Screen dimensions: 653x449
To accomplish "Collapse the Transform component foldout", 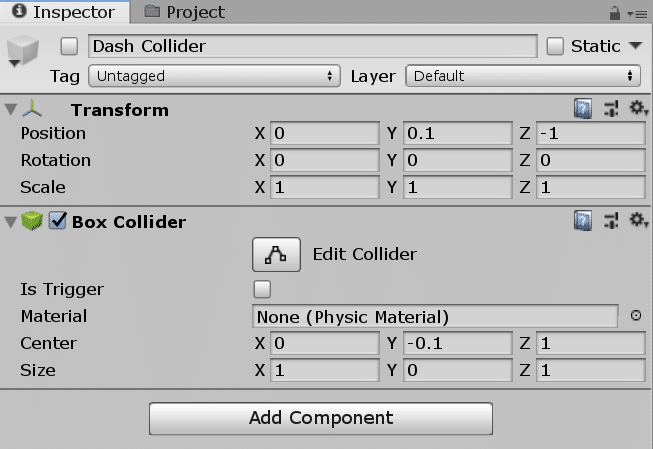I will [11, 109].
